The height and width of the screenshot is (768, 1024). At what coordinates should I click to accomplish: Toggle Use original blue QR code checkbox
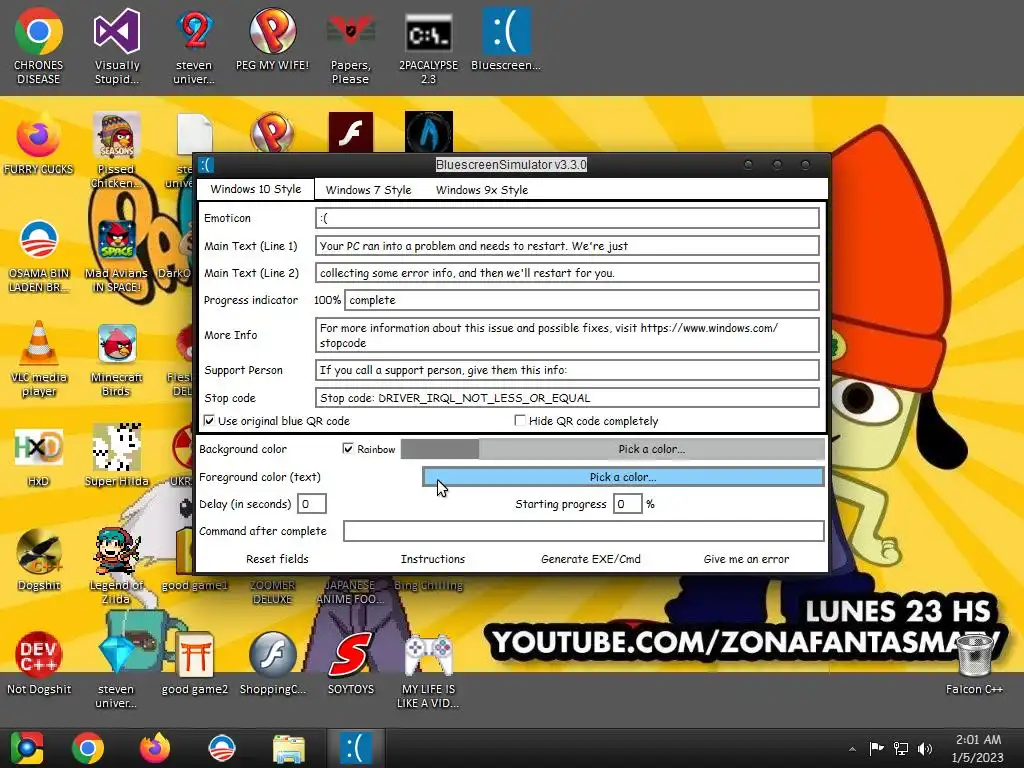point(209,421)
